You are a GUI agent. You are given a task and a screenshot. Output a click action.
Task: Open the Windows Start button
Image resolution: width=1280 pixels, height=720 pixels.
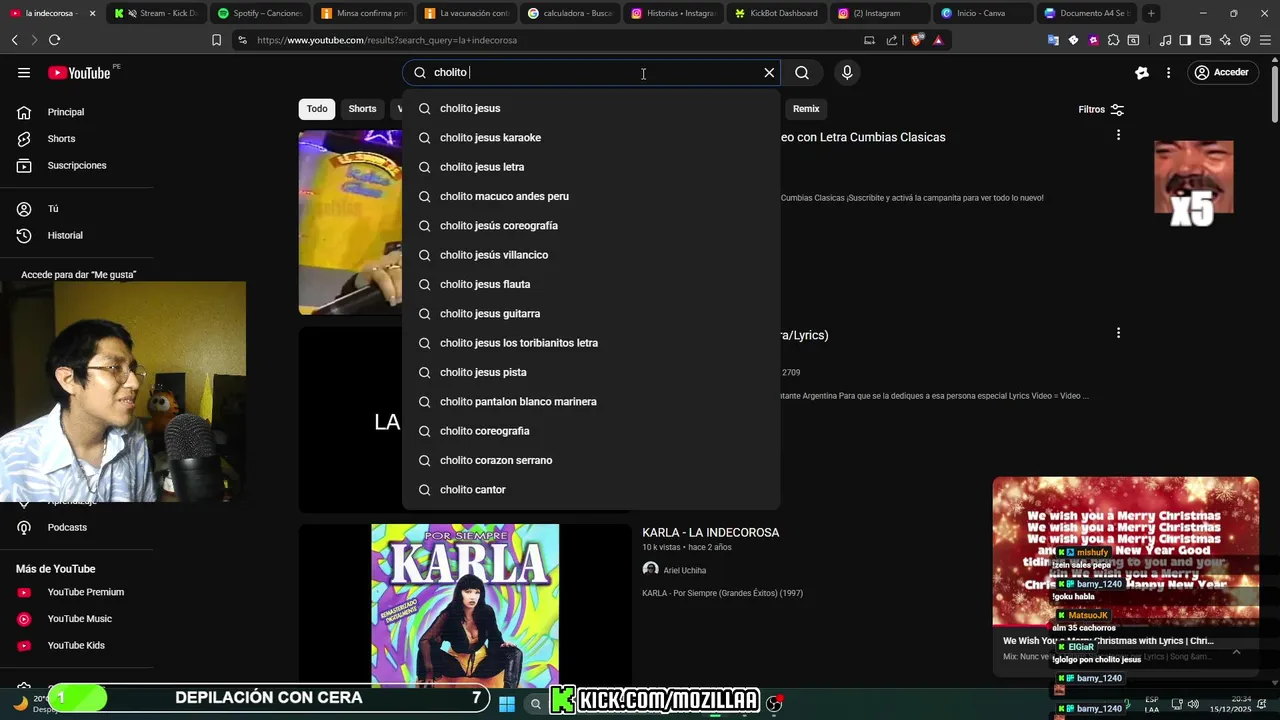(507, 704)
